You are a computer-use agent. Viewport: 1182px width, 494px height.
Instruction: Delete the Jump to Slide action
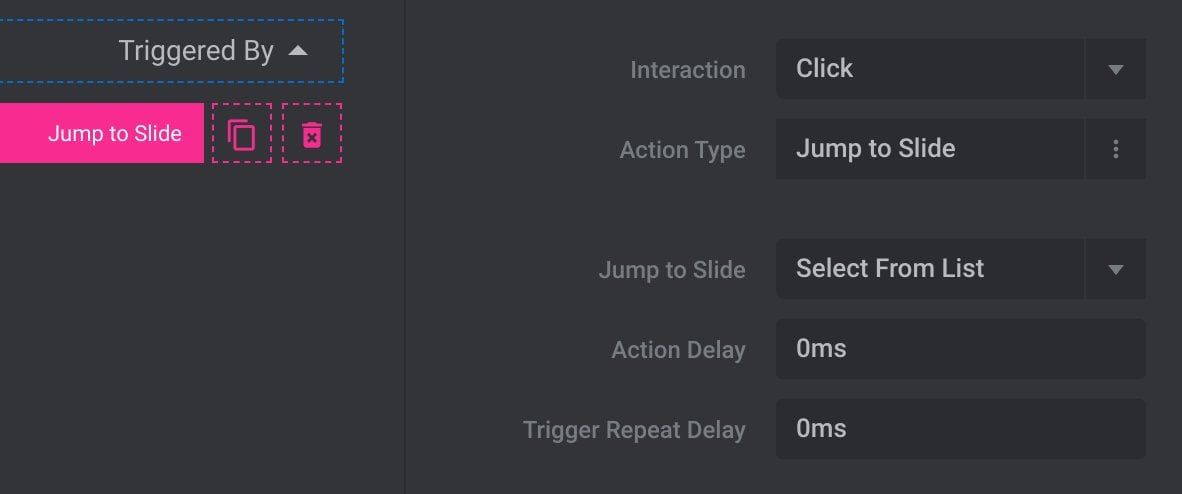click(312, 133)
